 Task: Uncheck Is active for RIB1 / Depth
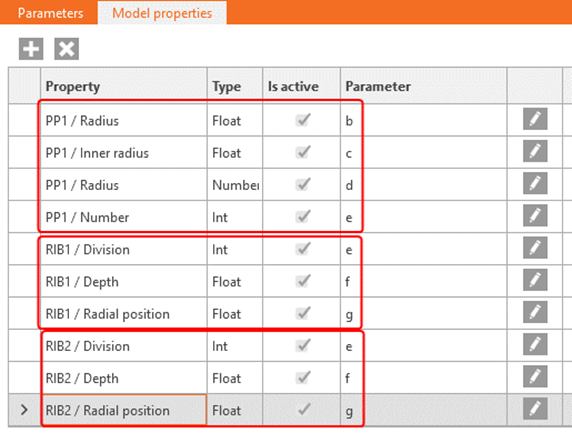(303, 281)
